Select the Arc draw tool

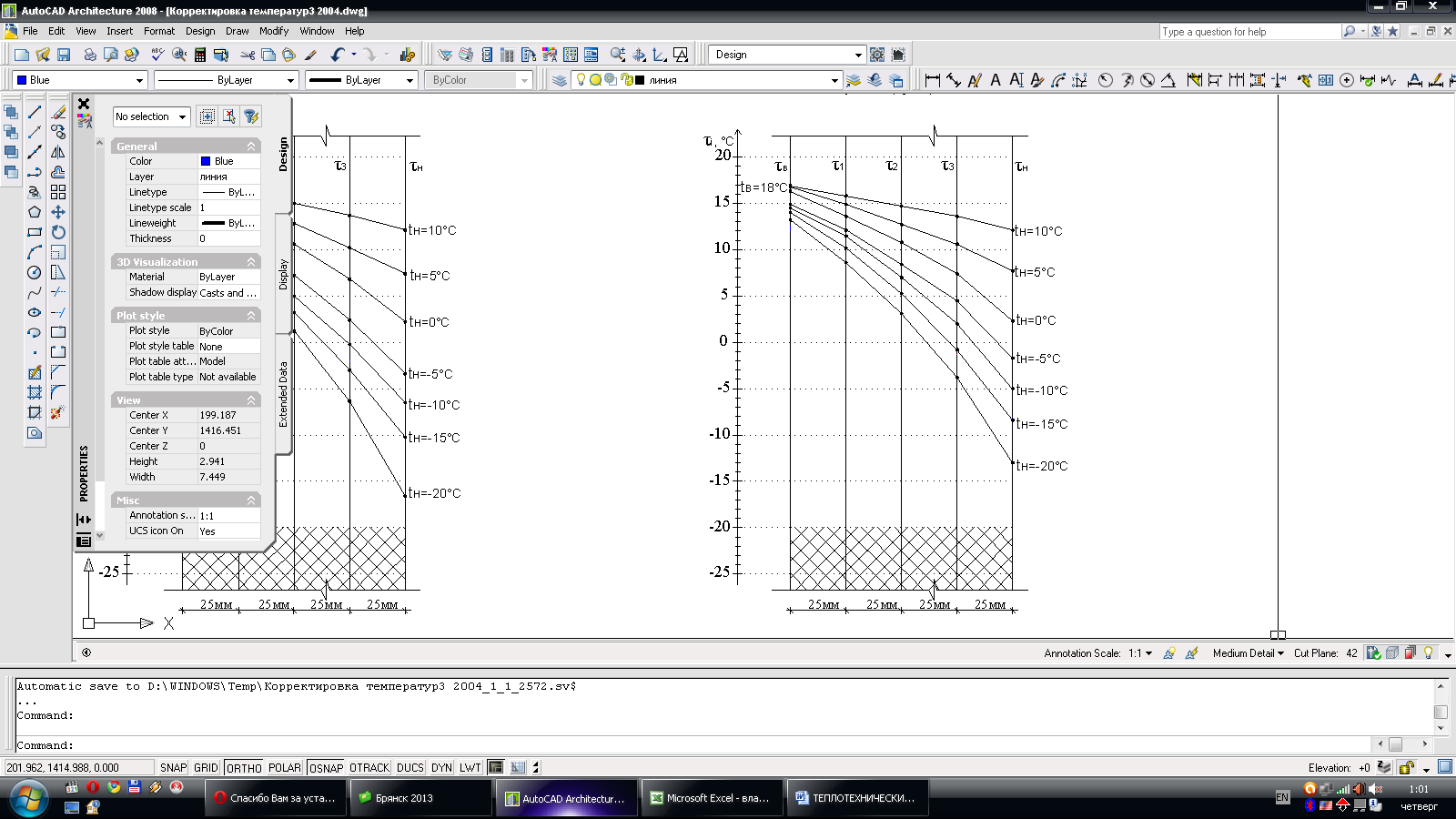pyautogui.click(x=35, y=252)
